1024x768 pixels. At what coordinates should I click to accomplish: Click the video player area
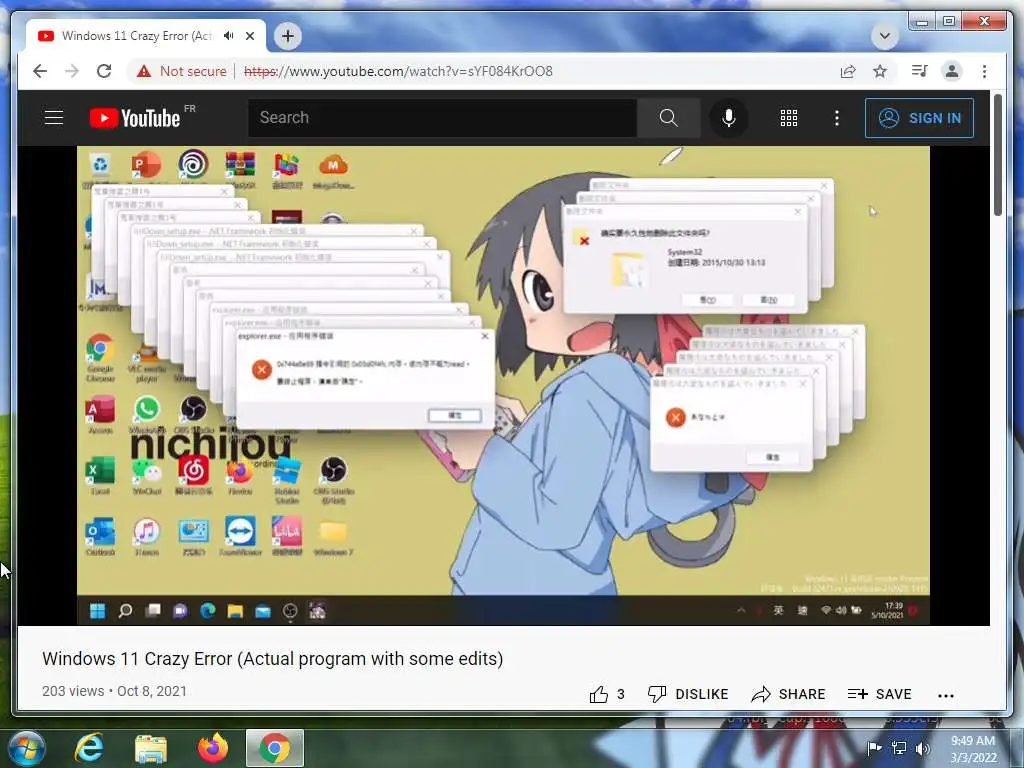pos(503,385)
